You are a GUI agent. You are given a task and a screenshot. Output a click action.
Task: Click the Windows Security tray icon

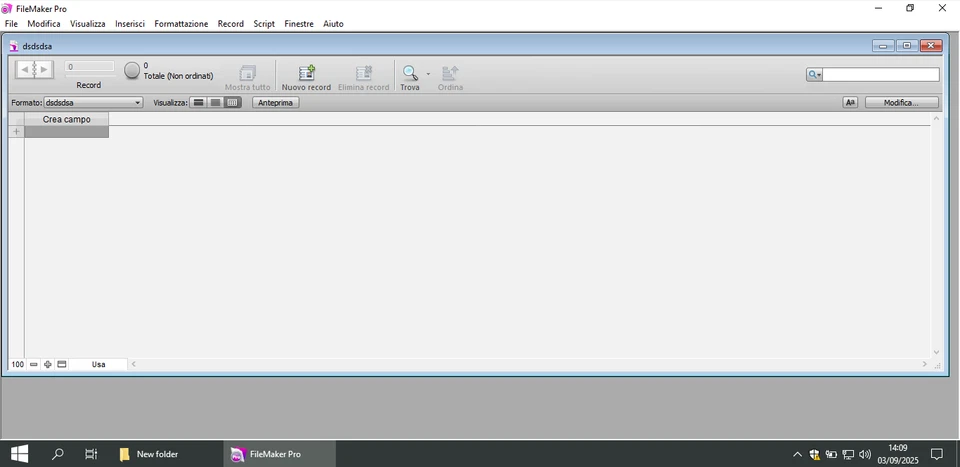pos(815,454)
